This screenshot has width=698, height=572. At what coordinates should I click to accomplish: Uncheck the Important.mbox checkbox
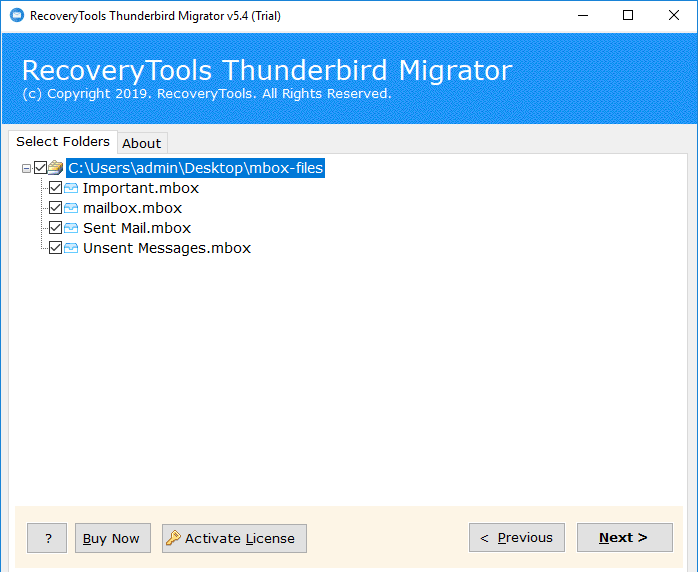pos(55,188)
